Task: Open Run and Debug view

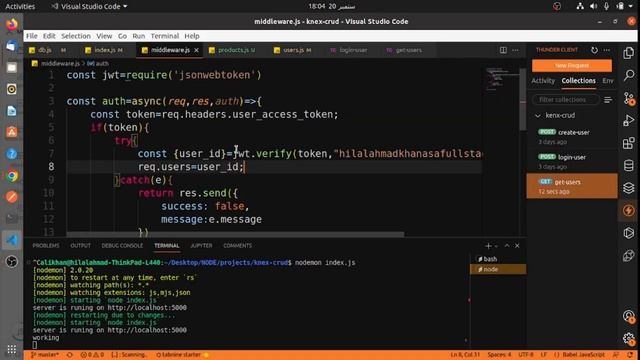Action: point(629,121)
